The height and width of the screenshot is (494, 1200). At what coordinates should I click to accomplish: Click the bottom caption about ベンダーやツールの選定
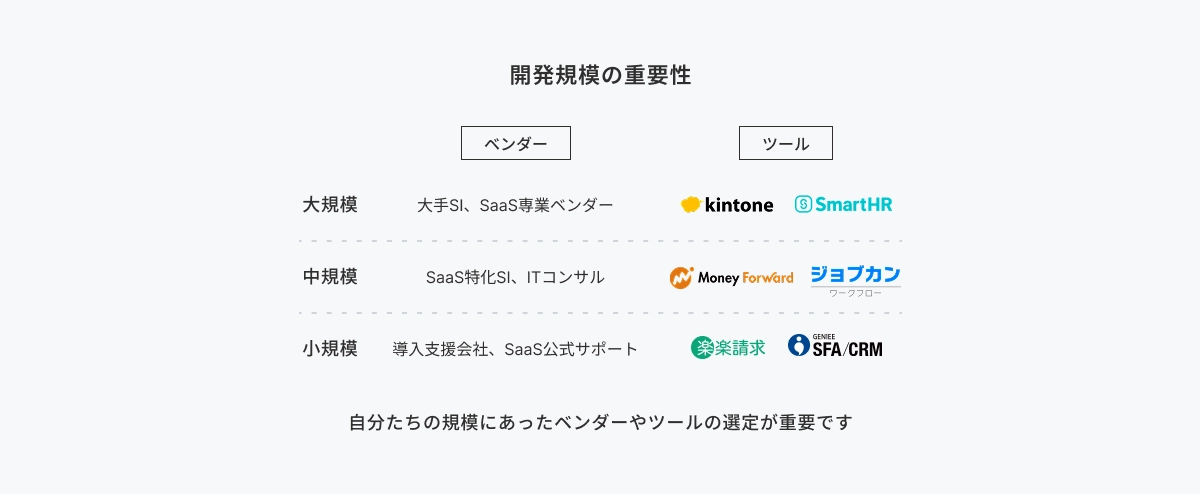[x=600, y=422]
